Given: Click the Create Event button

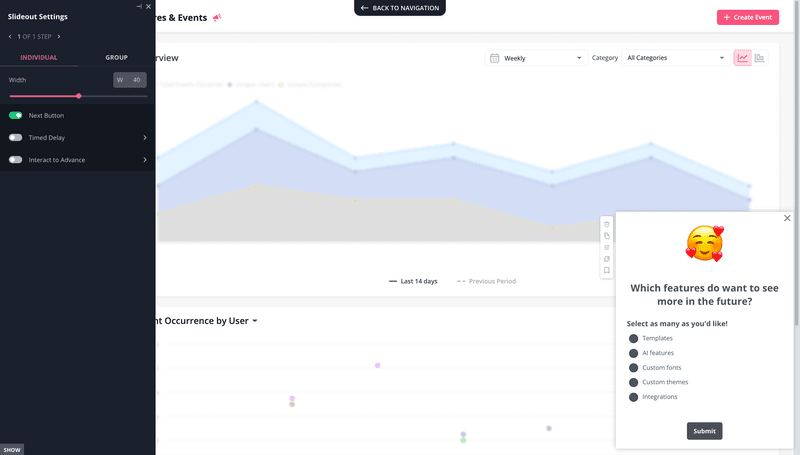Looking at the screenshot, I should pyautogui.click(x=747, y=17).
